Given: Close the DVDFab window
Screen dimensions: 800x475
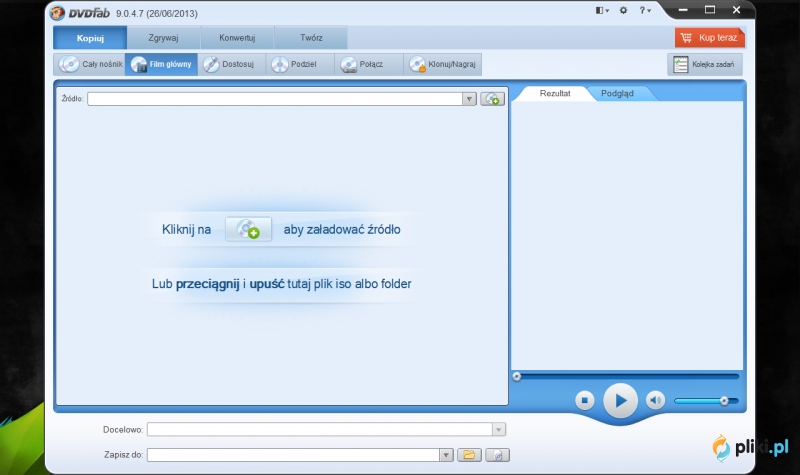Looking at the screenshot, I should (736, 10).
